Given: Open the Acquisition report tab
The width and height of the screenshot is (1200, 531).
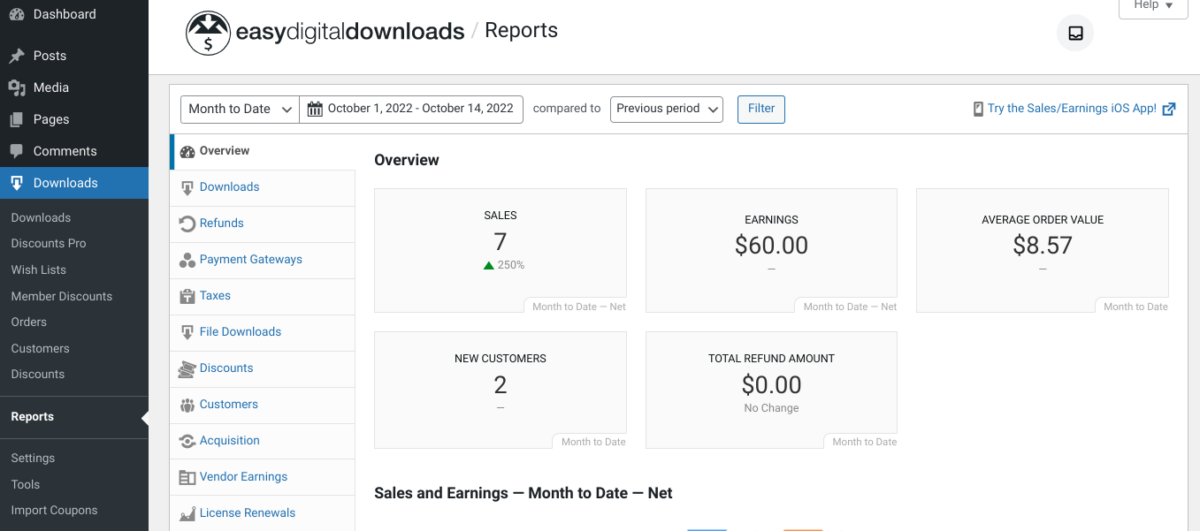Looking at the screenshot, I should pyautogui.click(x=263, y=441).
